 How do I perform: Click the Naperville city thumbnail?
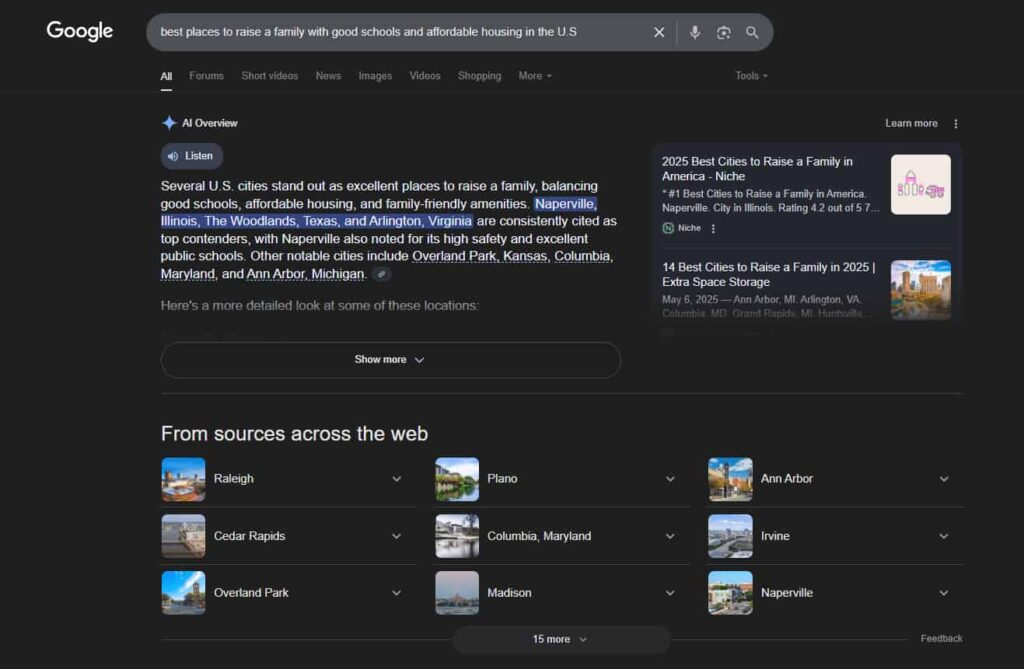(730, 593)
